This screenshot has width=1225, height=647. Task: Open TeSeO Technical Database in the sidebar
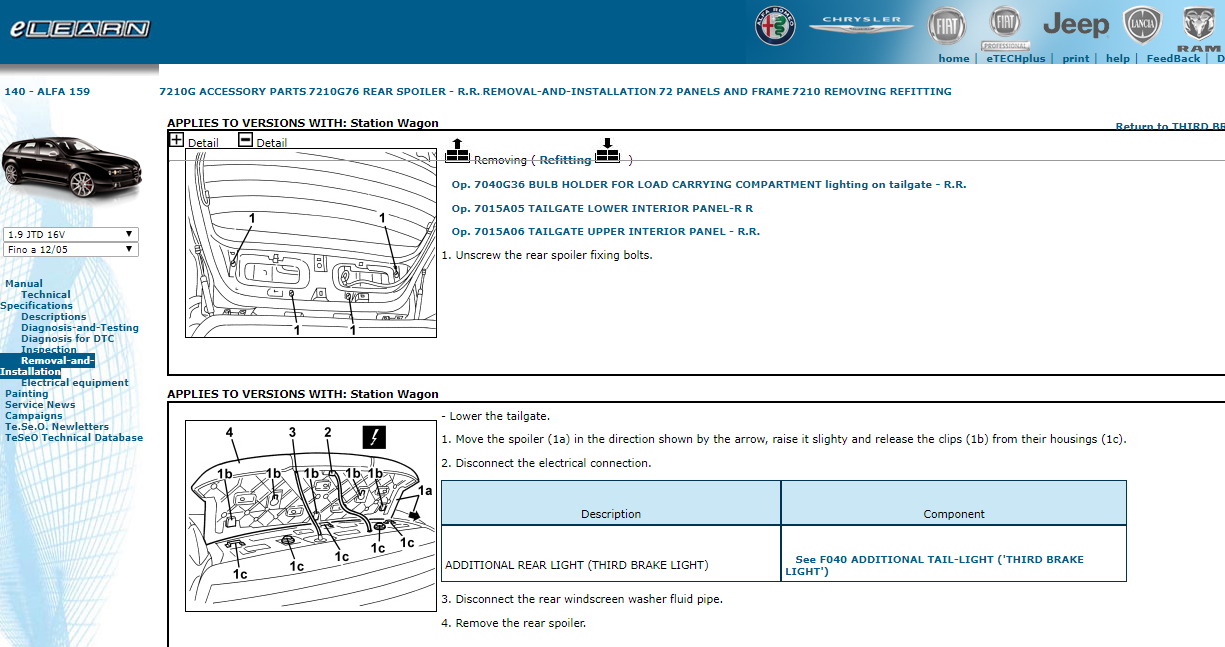pos(74,438)
